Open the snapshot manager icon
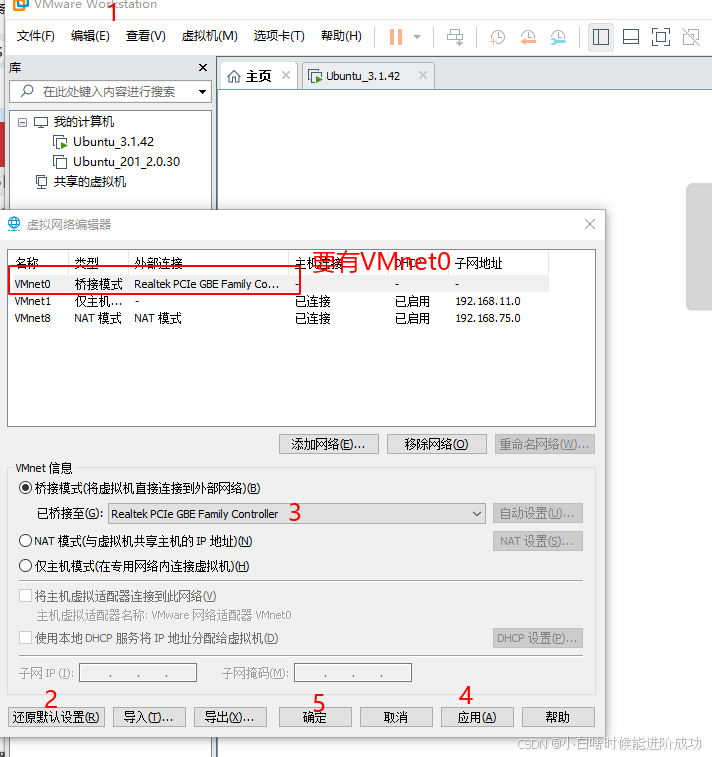The height and width of the screenshot is (757, 712). click(x=558, y=37)
